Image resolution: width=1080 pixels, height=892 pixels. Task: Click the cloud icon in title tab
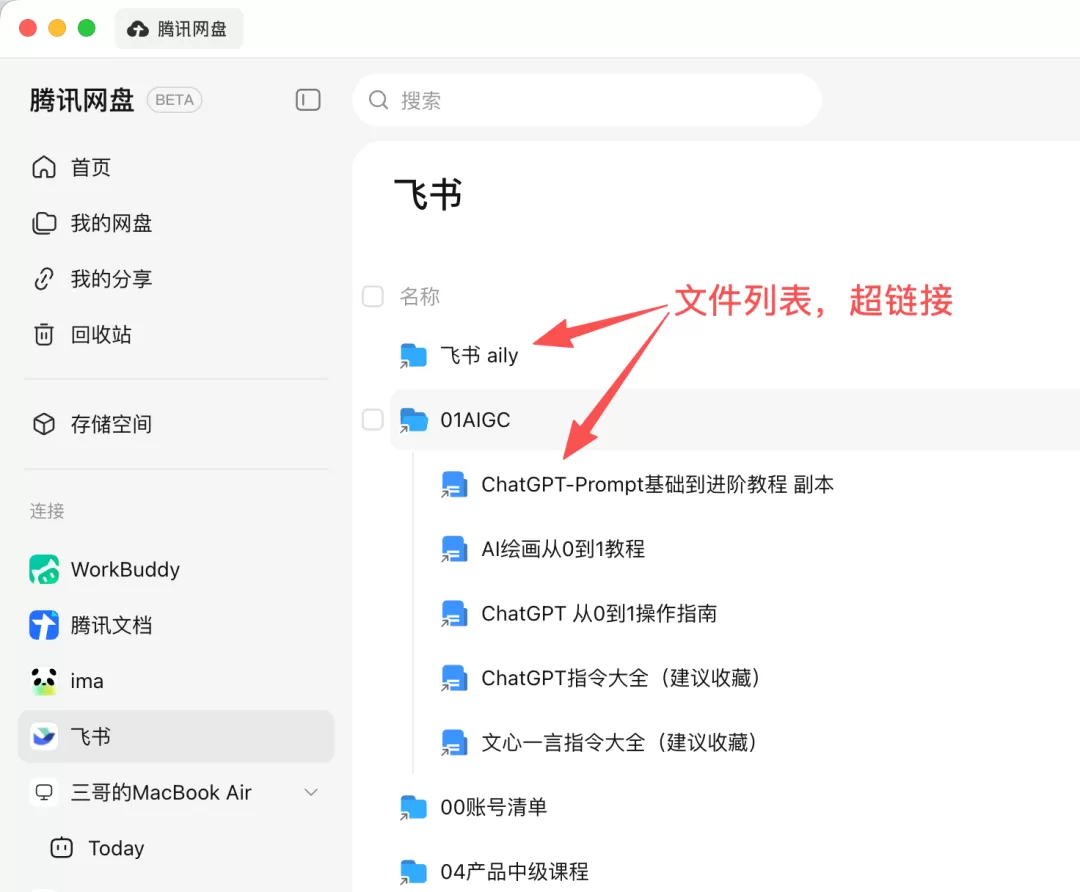[138, 29]
